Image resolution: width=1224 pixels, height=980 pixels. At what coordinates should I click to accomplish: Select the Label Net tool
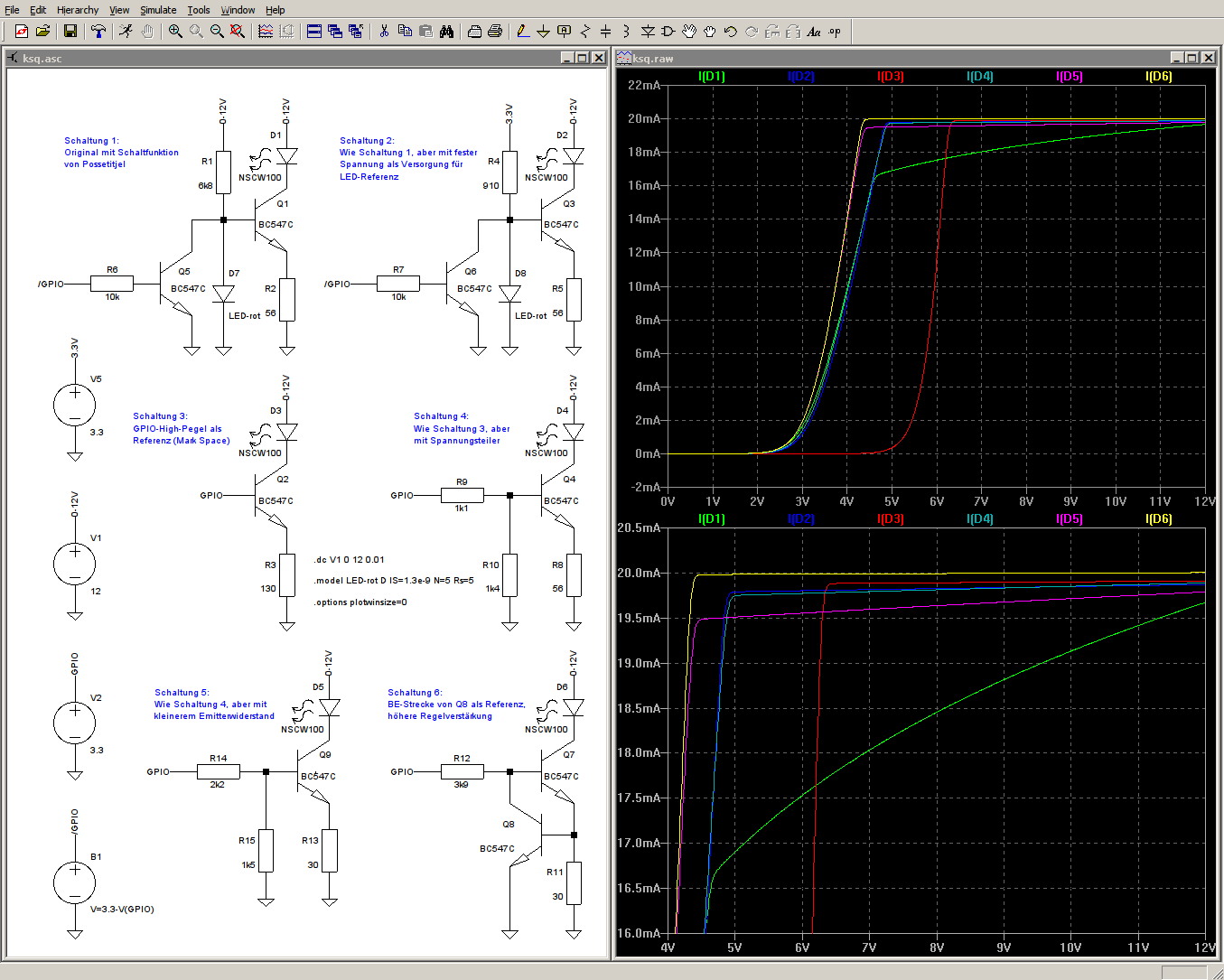(565, 32)
